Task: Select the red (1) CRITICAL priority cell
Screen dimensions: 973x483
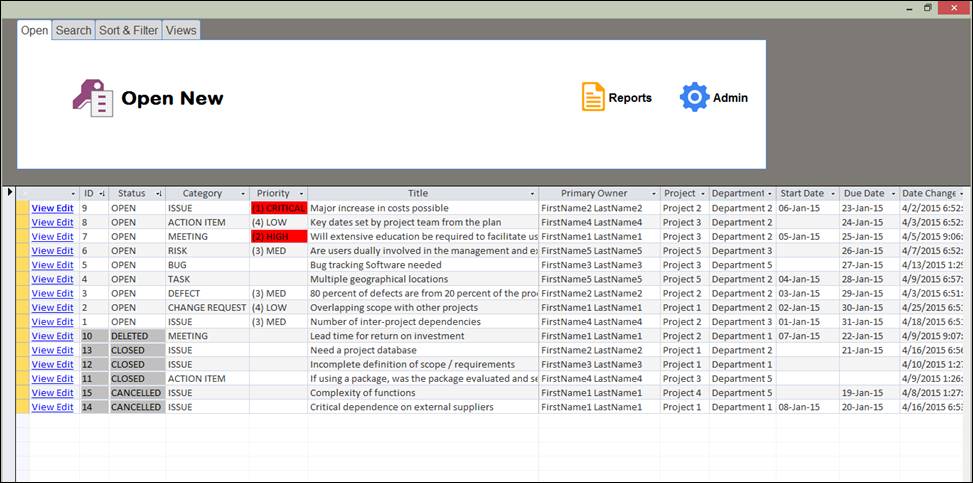Action: click(x=279, y=208)
